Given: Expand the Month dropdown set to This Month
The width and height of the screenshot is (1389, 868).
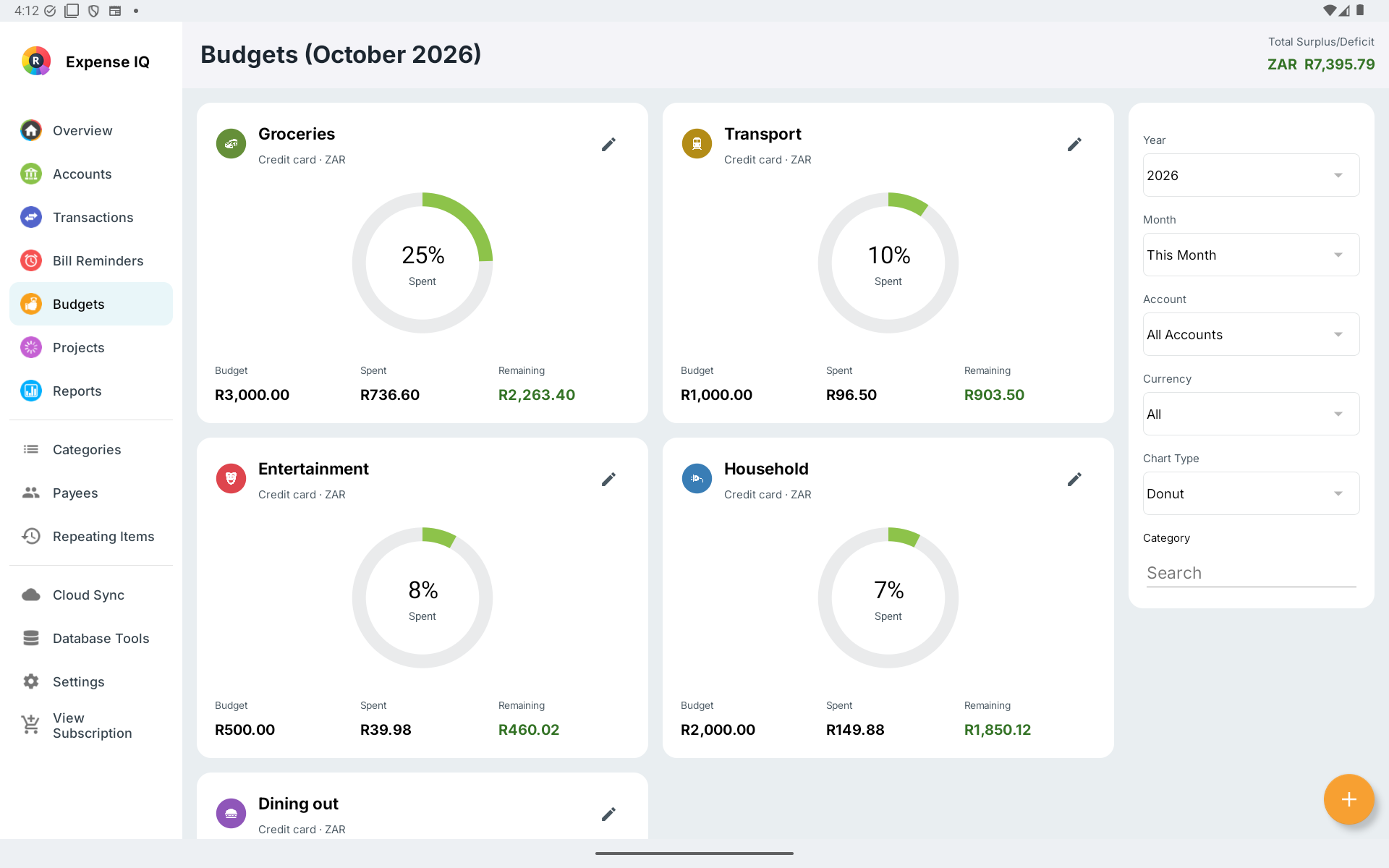Looking at the screenshot, I should [x=1251, y=255].
